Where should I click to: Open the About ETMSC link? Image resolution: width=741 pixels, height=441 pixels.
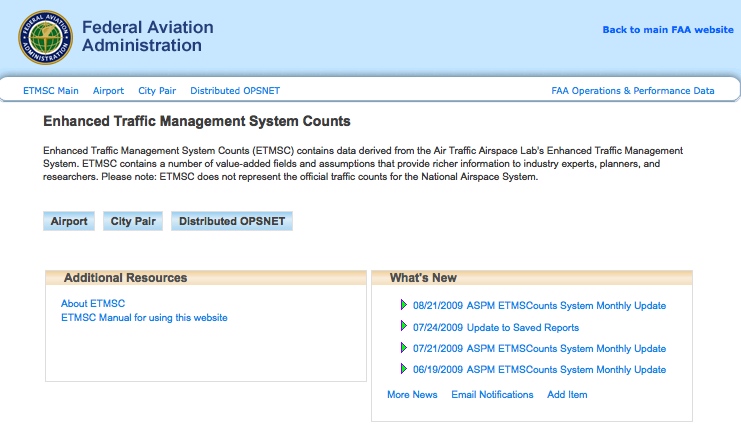click(x=93, y=303)
